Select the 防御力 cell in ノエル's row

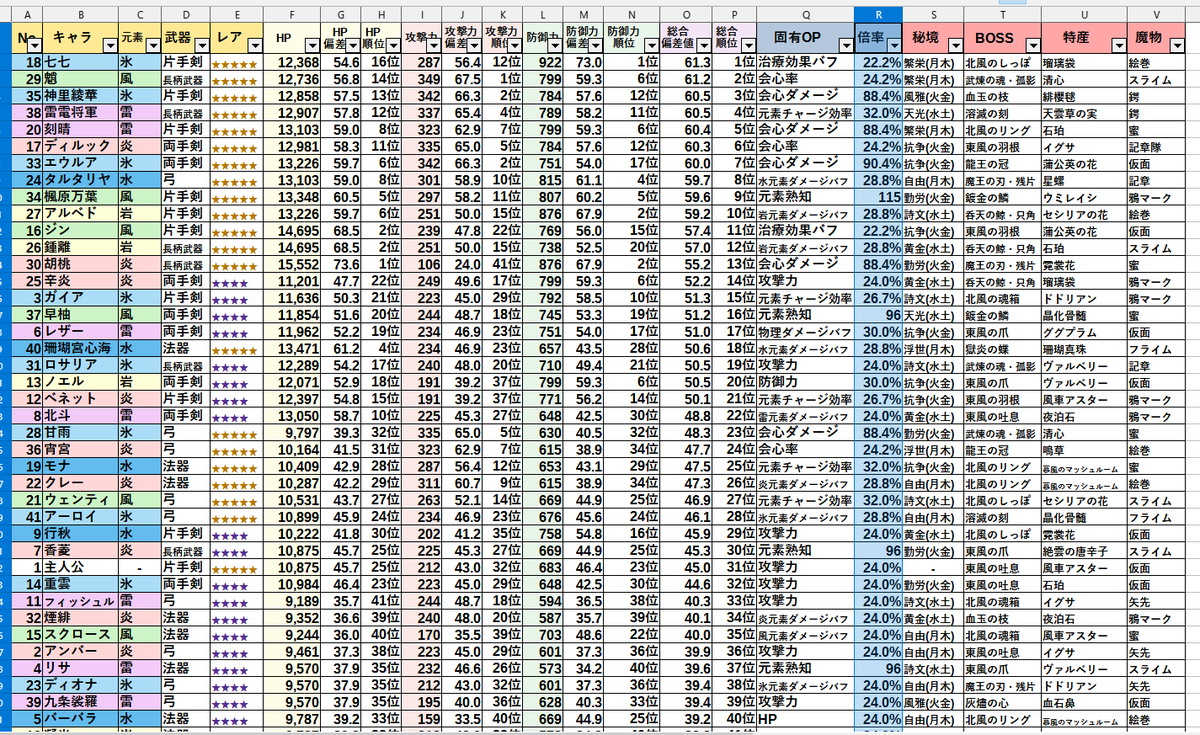(805, 383)
